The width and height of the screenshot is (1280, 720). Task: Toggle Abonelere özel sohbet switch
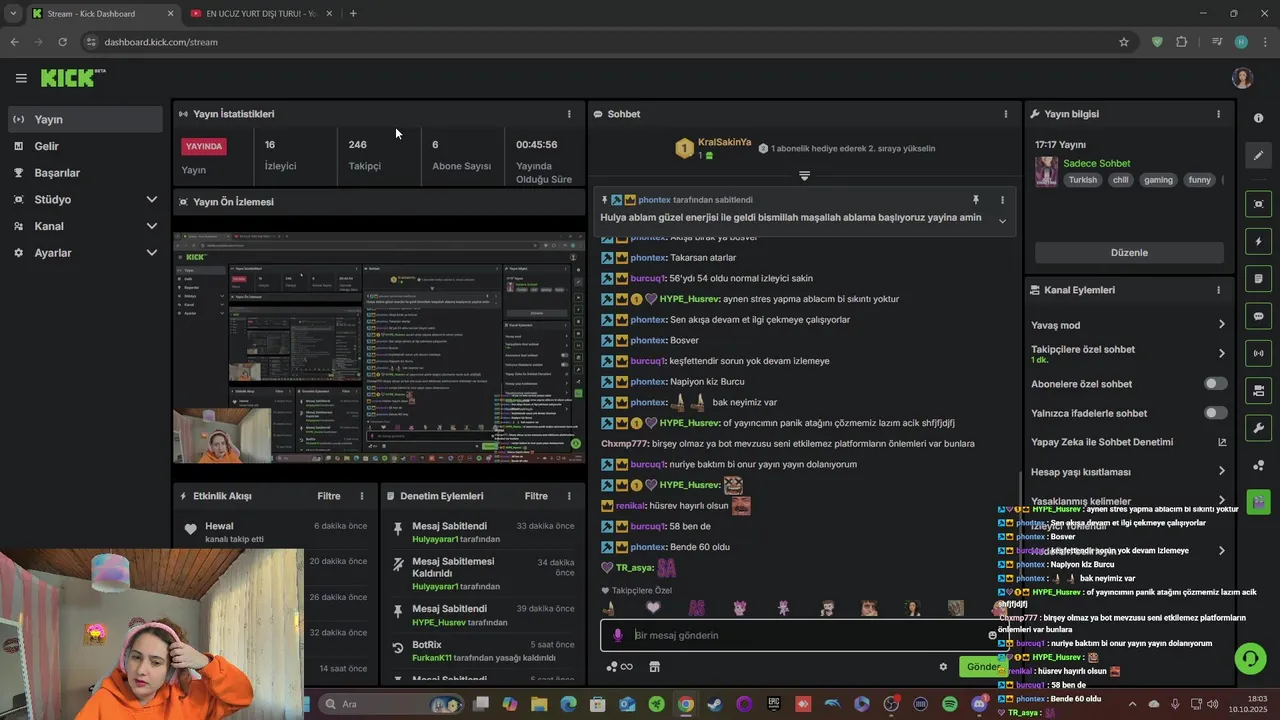1215,384
